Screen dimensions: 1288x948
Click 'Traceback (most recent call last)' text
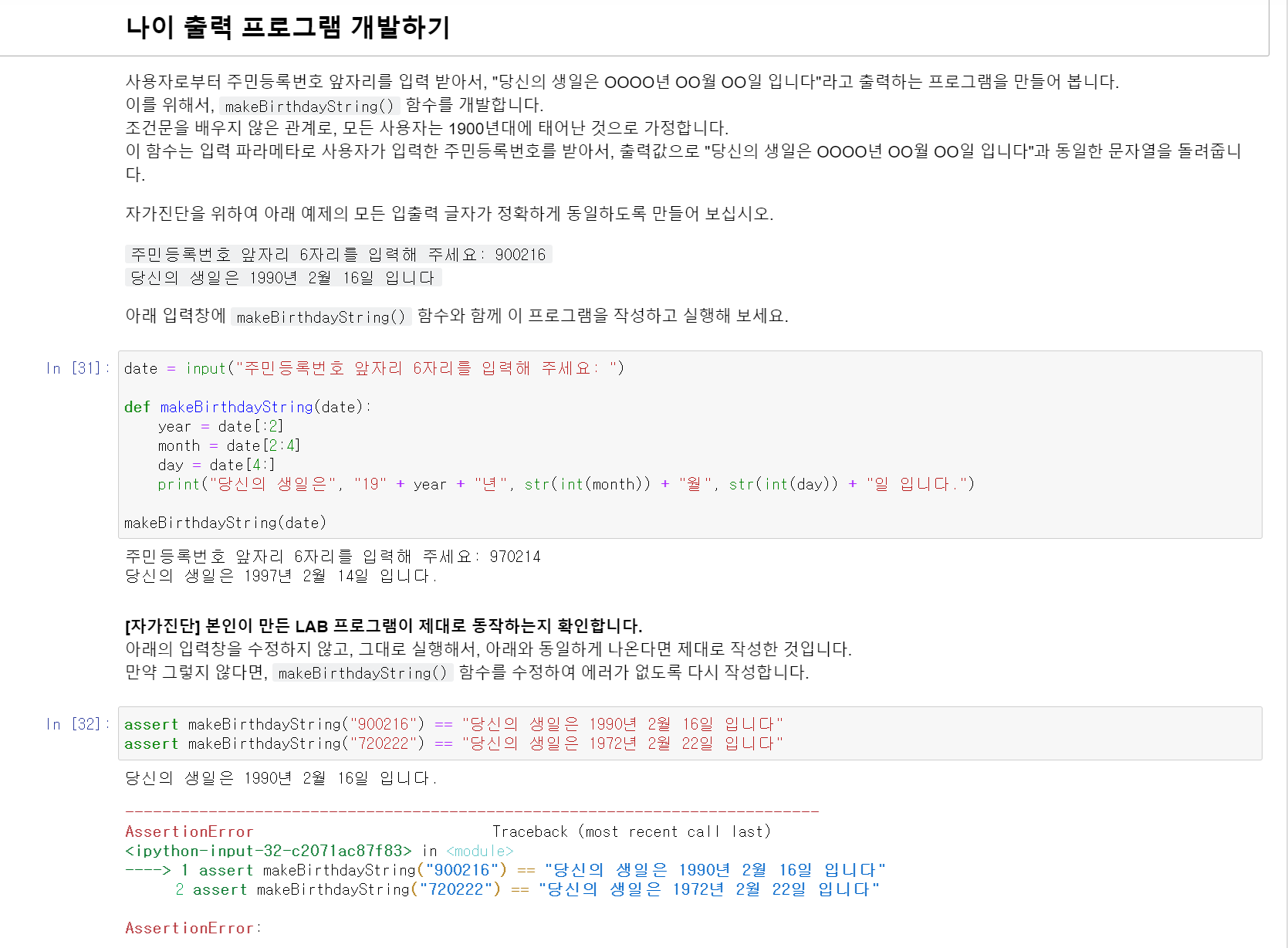click(631, 831)
